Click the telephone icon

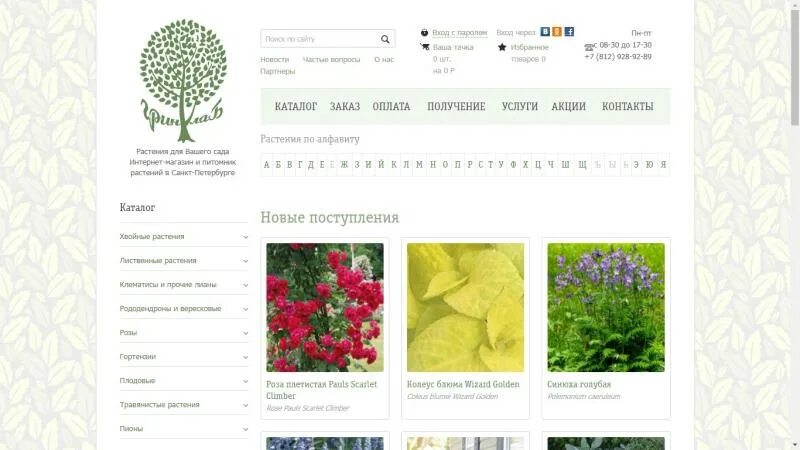click(589, 47)
